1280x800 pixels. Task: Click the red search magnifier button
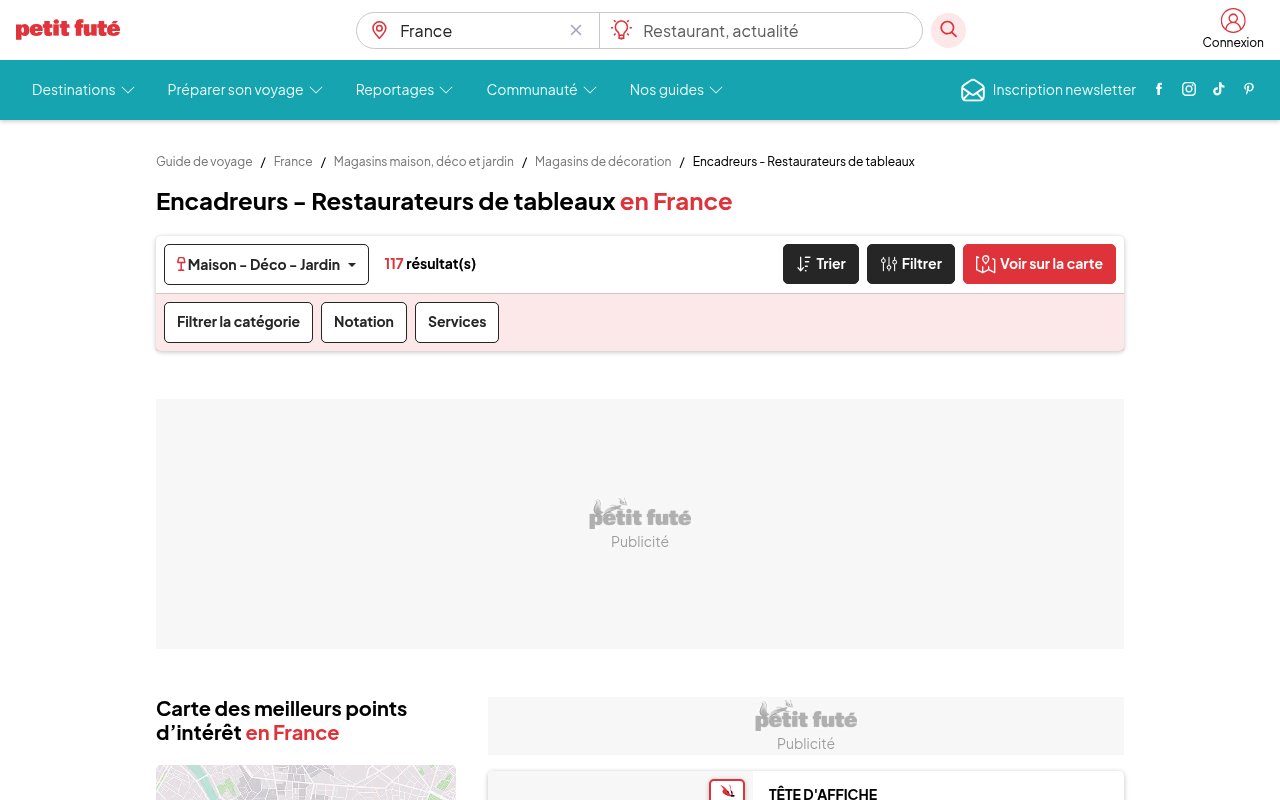pyautogui.click(x=948, y=30)
